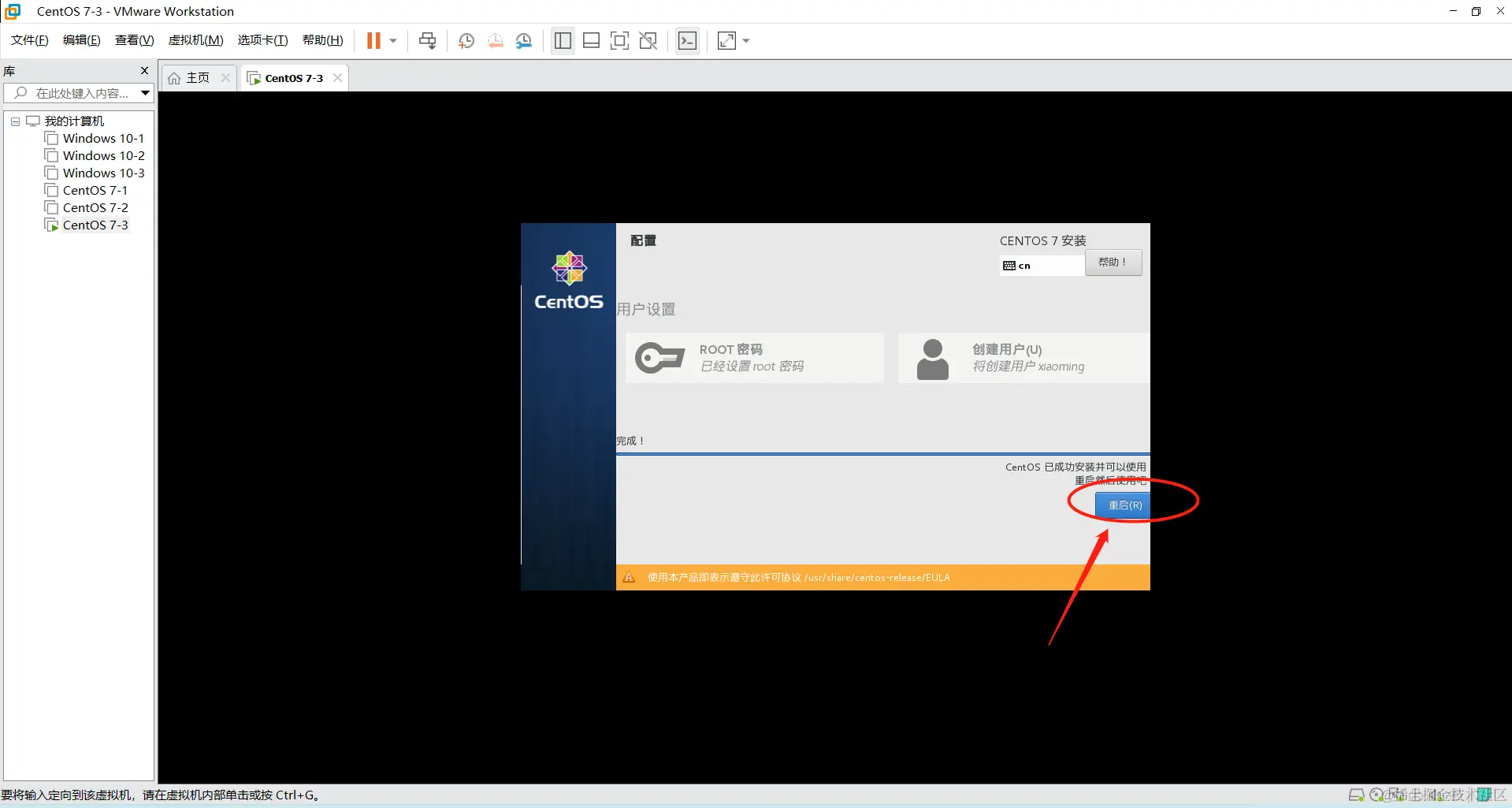Open the ROOT 密码 setting
Viewport: 1512px width, 808px height.
755,358
